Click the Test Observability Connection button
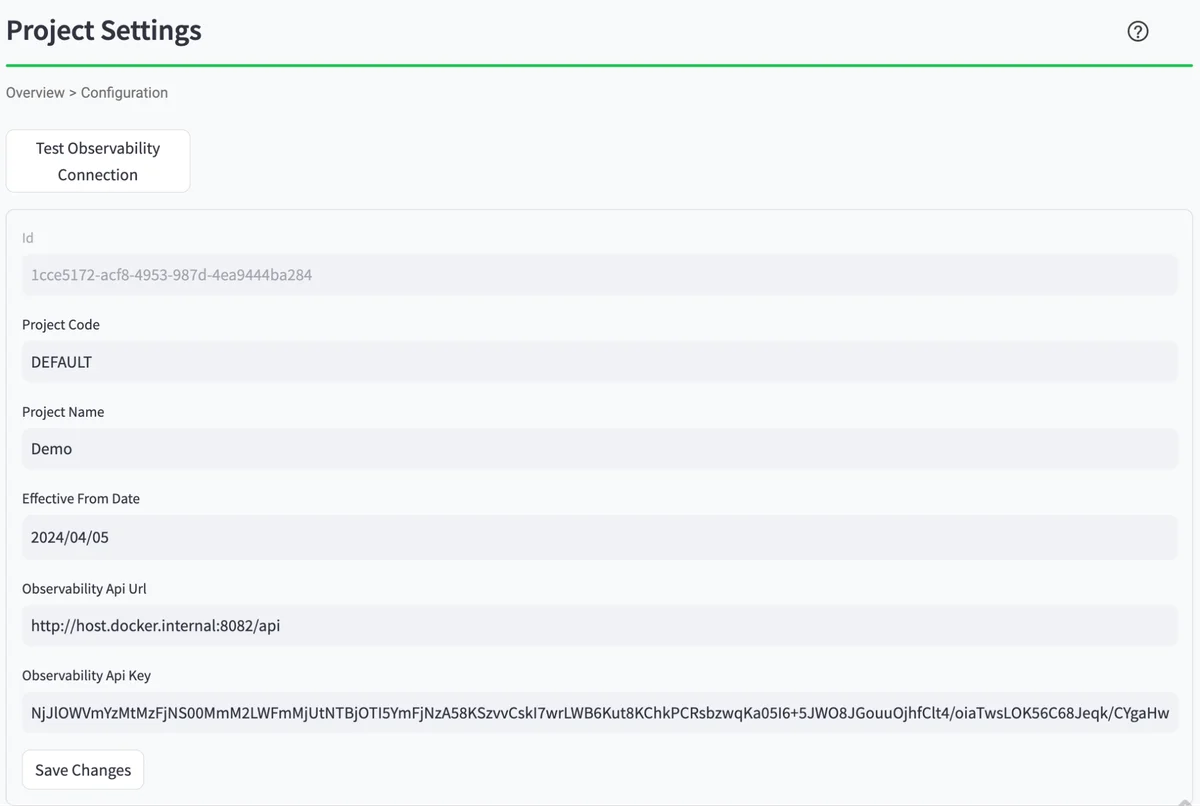This screenshot has height=806, width=1200. [x=97, y=160]
